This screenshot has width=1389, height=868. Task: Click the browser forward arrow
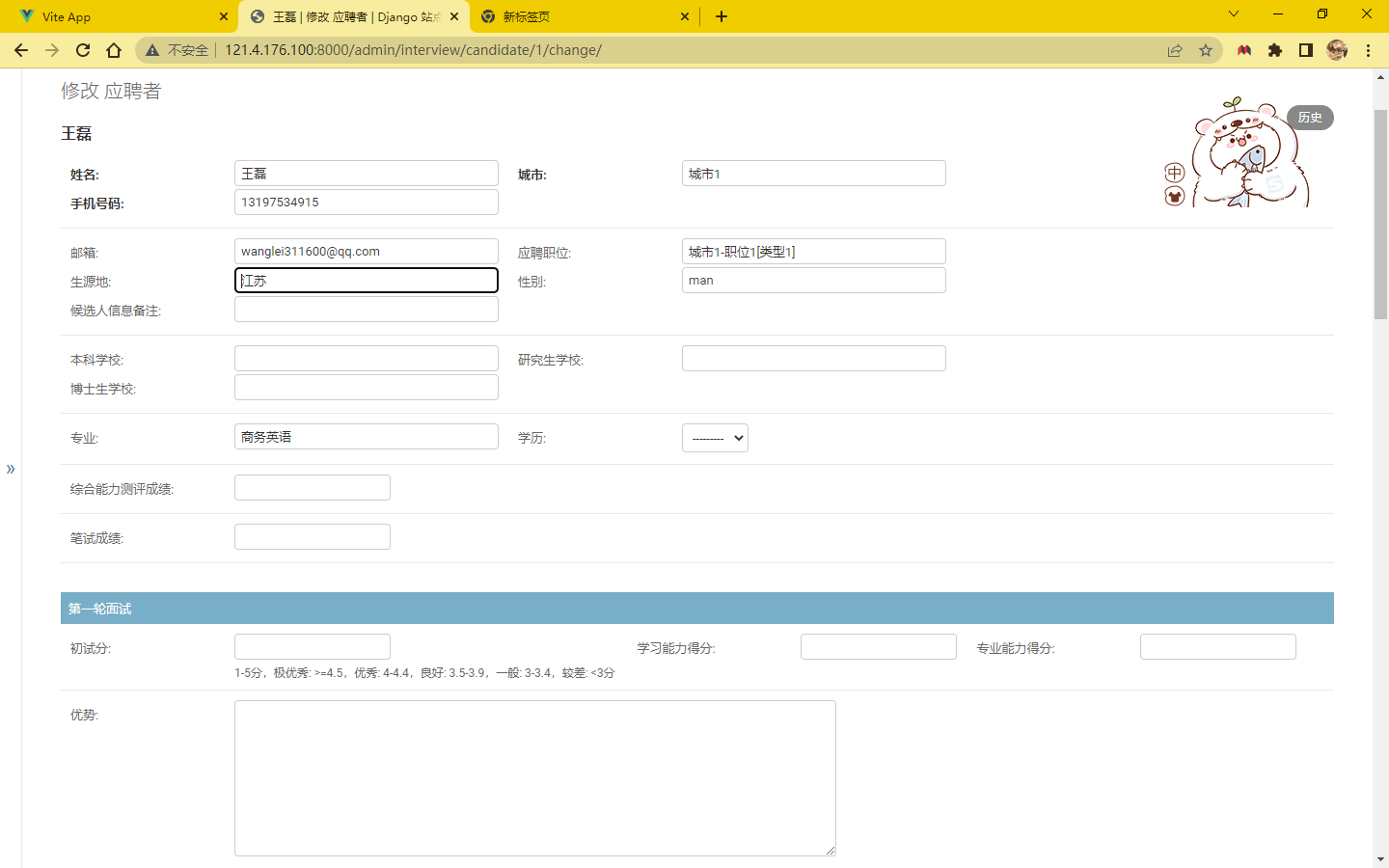pyautogui.click(x=52, y=50)
